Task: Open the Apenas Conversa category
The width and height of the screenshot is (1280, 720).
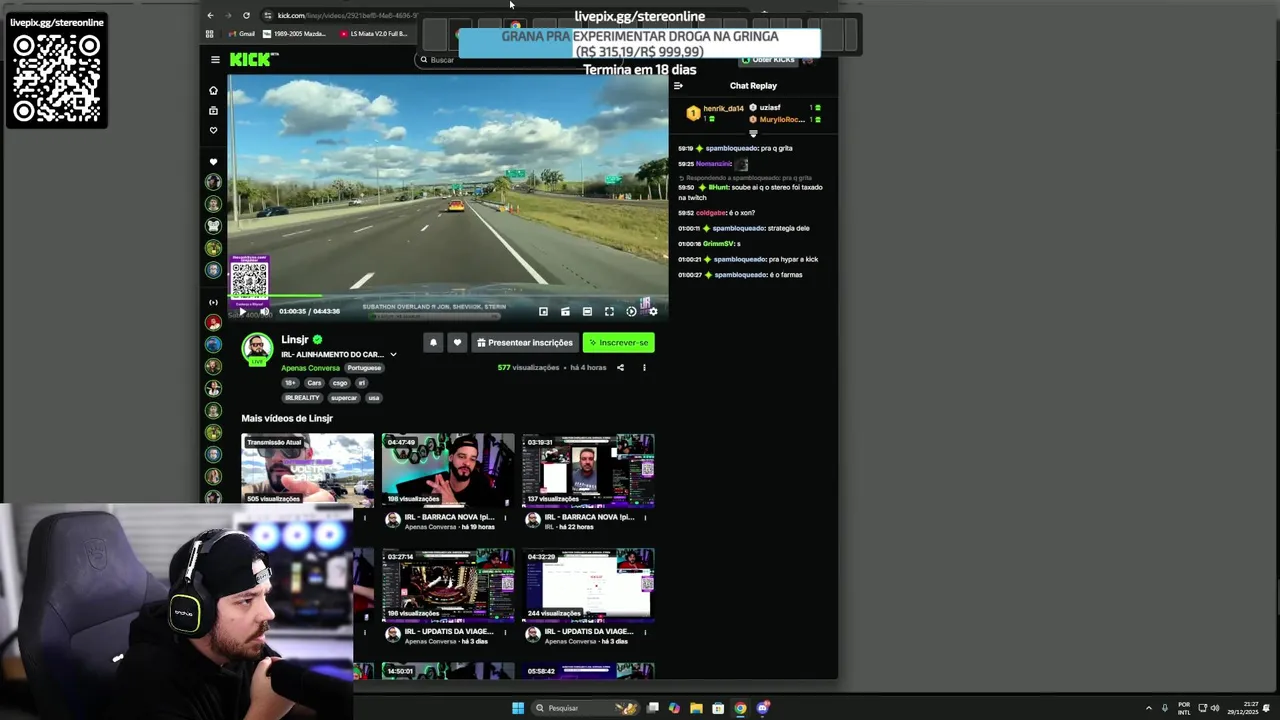Action: point(310,368)
